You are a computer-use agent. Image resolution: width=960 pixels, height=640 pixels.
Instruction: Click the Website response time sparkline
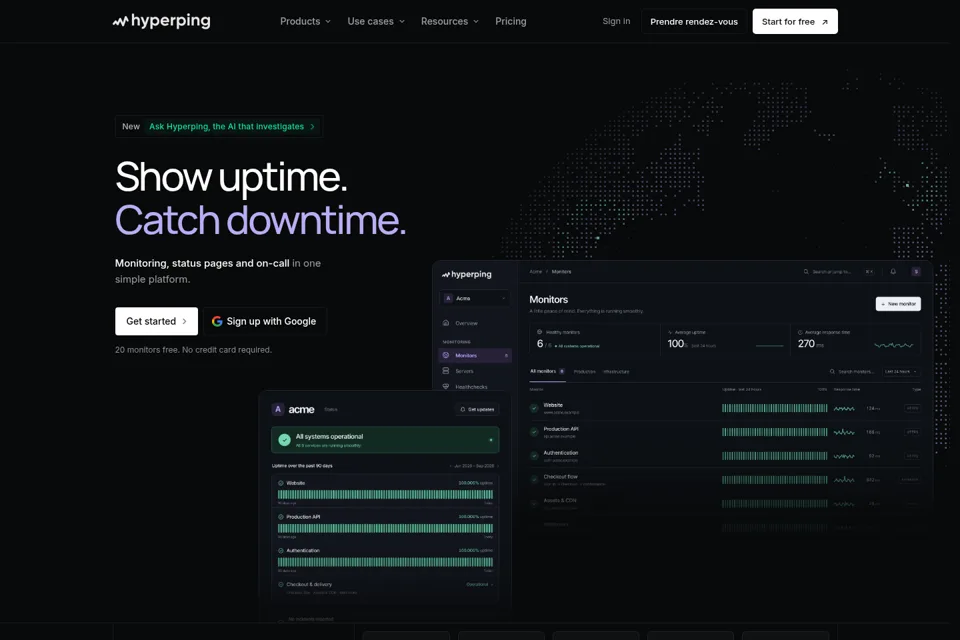pos(844,408)
